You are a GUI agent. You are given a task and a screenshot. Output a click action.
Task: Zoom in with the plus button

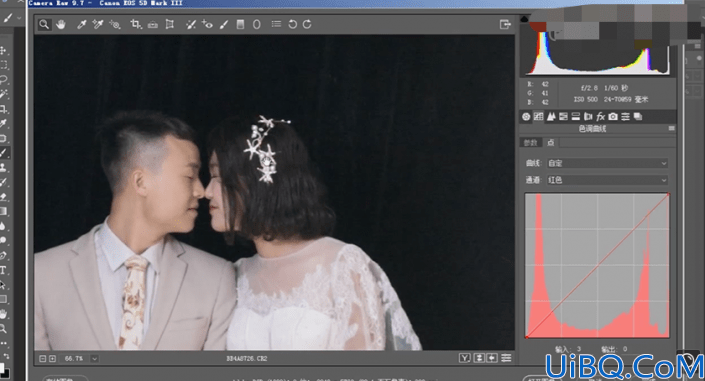coord(52,359)
